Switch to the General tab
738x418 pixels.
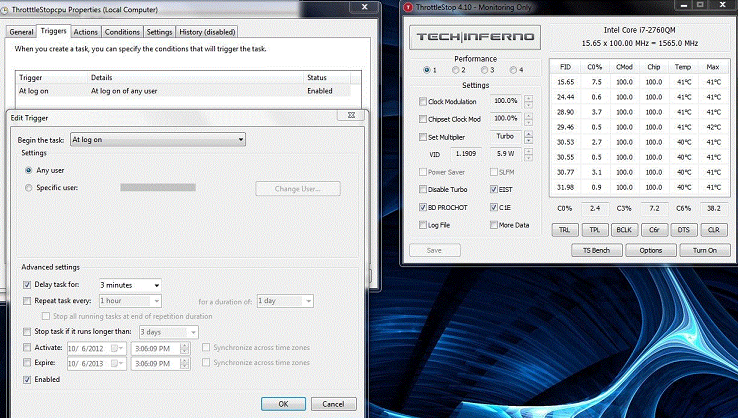(21, 32)
